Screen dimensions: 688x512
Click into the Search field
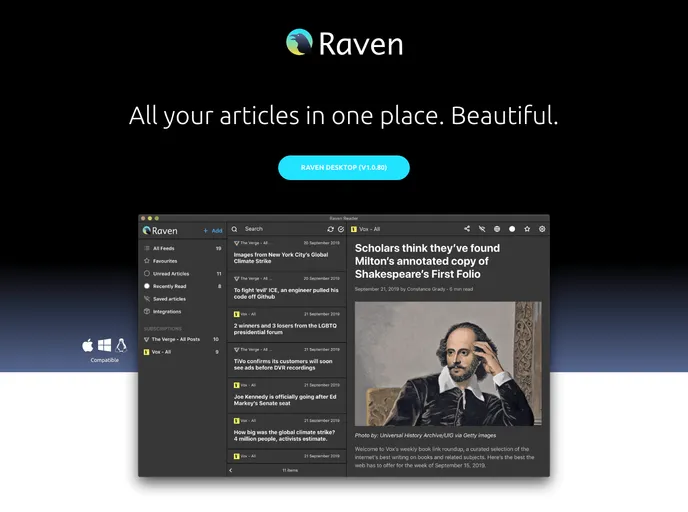281,229
